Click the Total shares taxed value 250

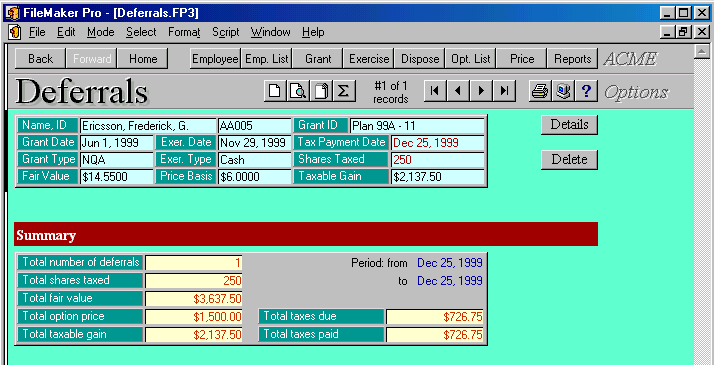pyautogui.click(x=194, y=280)
